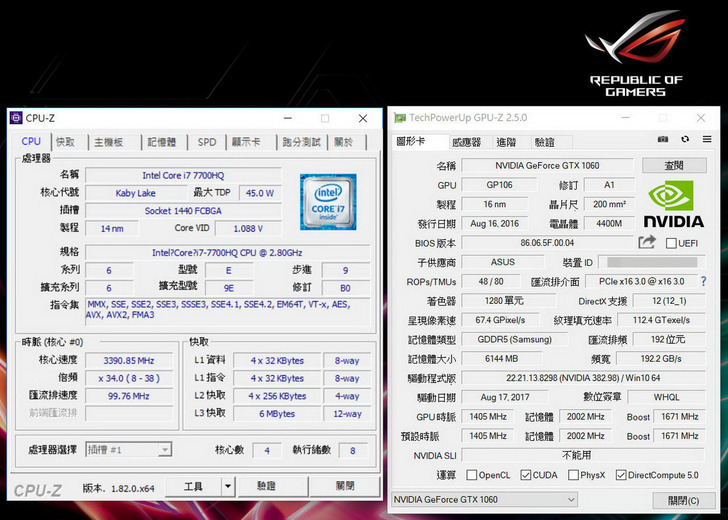Click the BIOS share/export arrow icon
The width and height of the screenshot is (728, 520).
647,242
